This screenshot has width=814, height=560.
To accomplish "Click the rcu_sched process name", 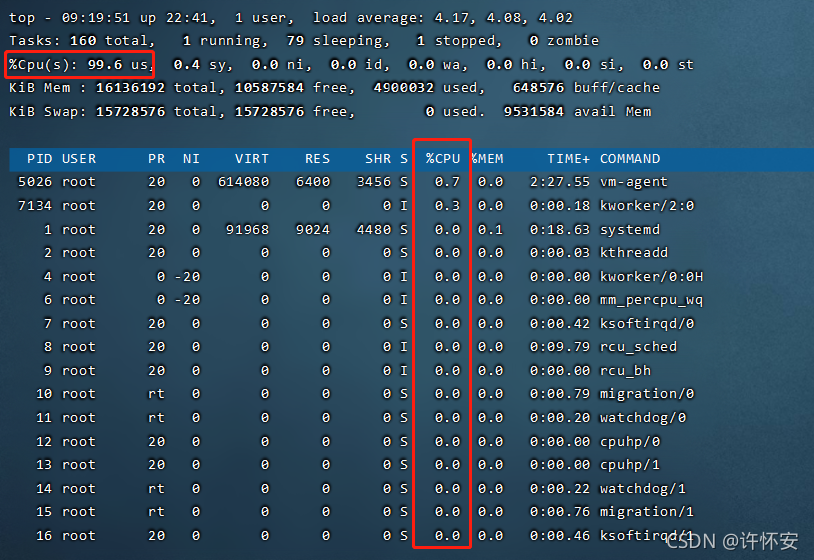I will pos(638,347).
